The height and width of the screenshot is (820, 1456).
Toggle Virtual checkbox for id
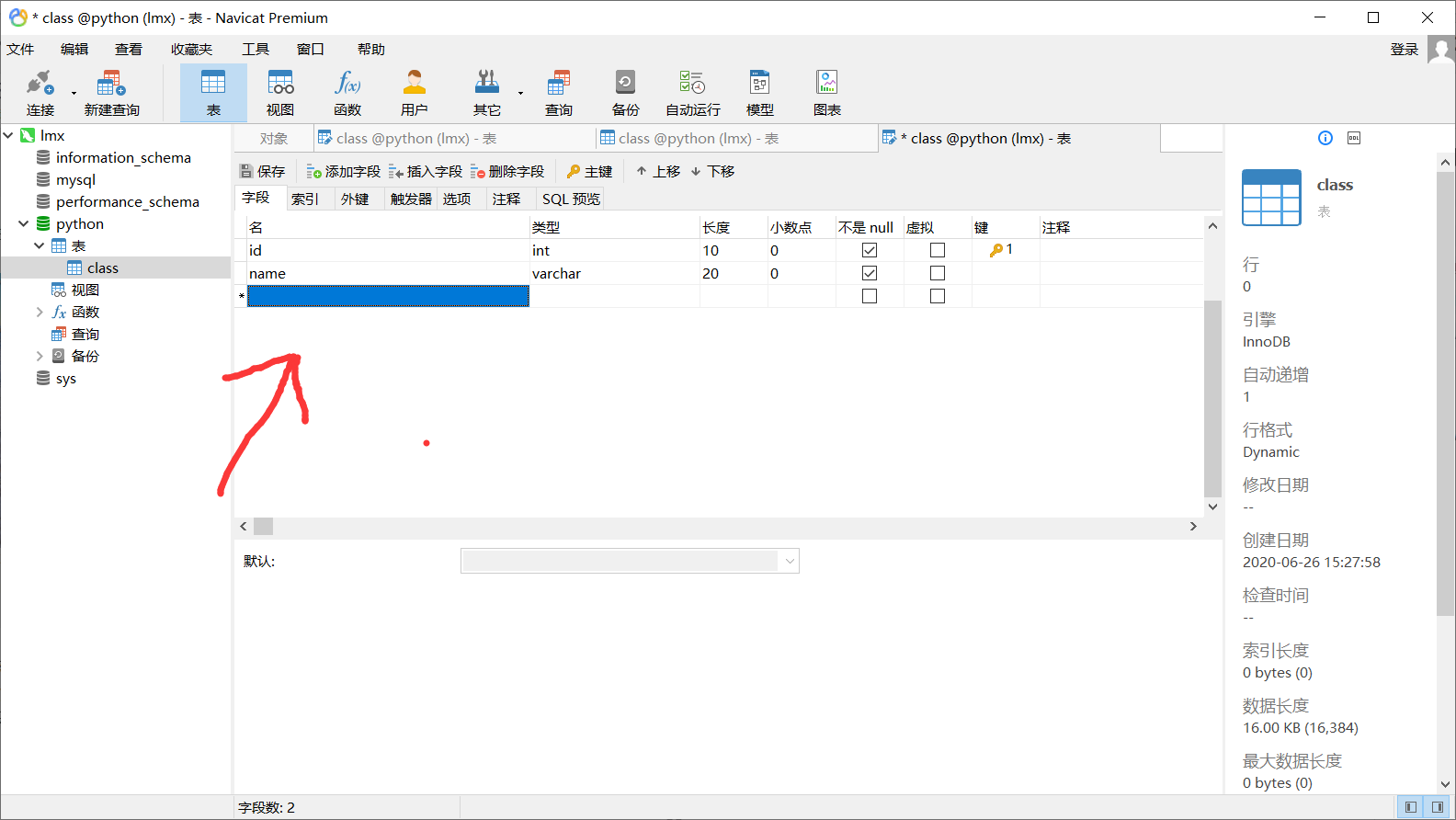point(938,250)
